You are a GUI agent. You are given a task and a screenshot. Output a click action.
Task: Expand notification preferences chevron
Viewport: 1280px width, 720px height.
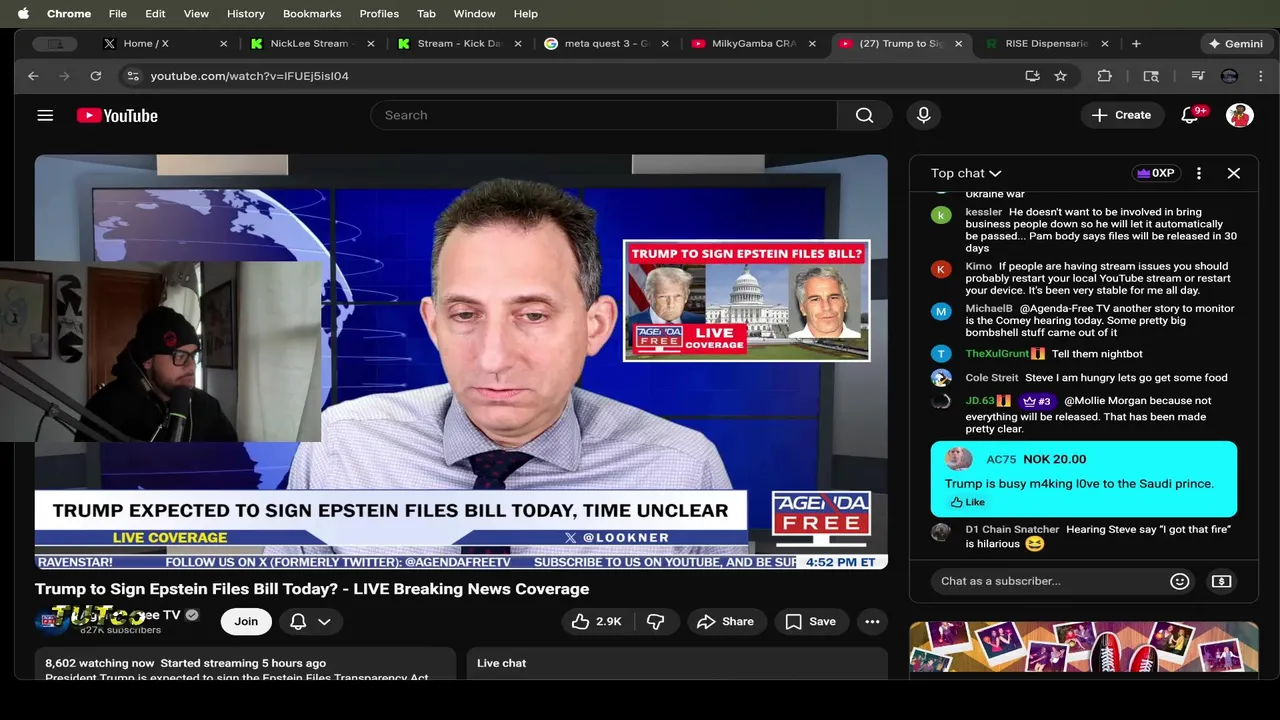(x=324, y=622)
